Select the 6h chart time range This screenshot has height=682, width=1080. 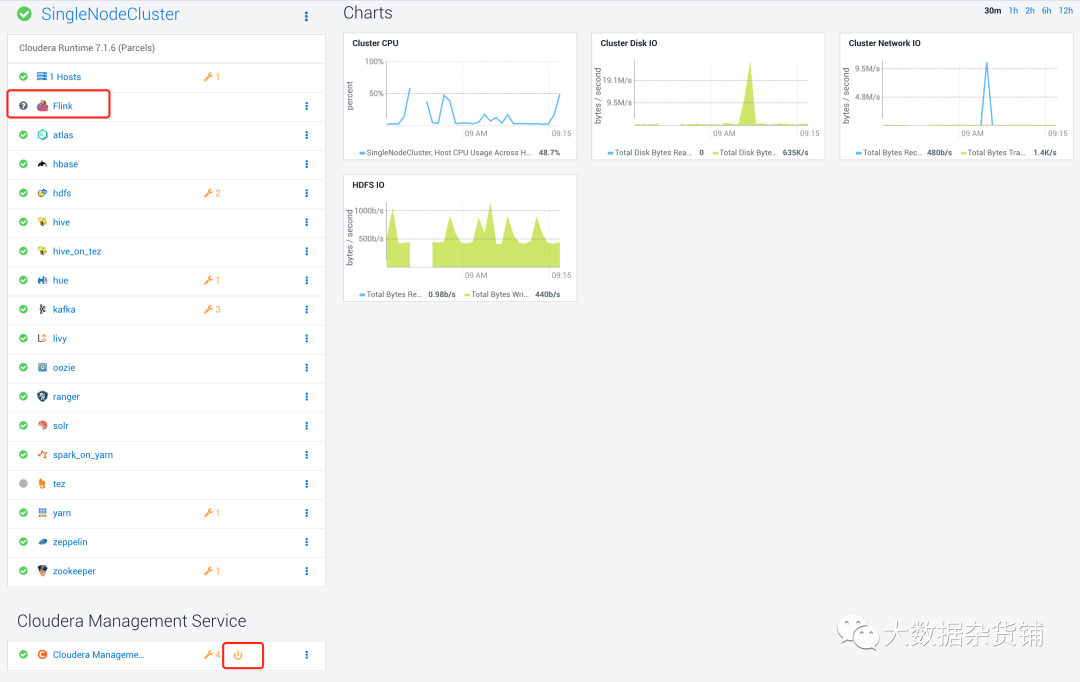[x=1046, y=10]
